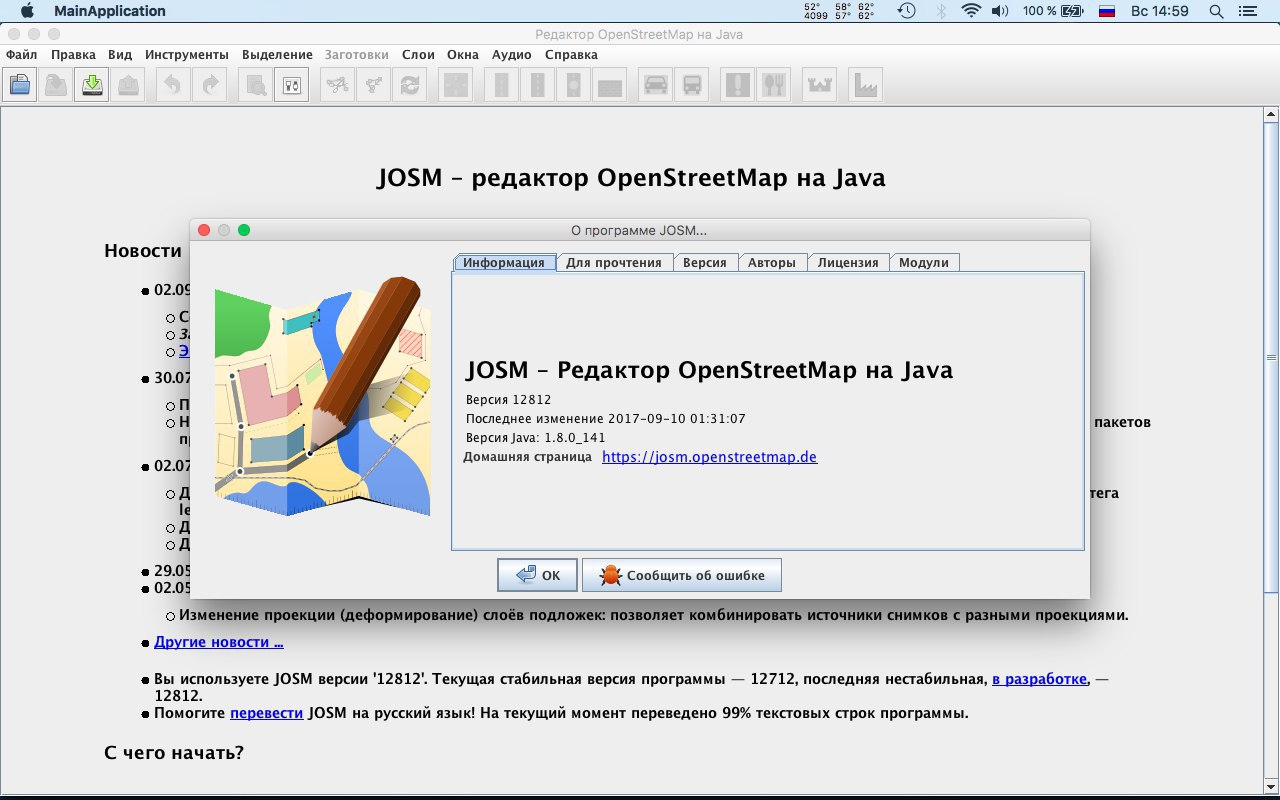Click the factory preset toolbar icon
This screenshot has height=800, width=1280.
865,85
